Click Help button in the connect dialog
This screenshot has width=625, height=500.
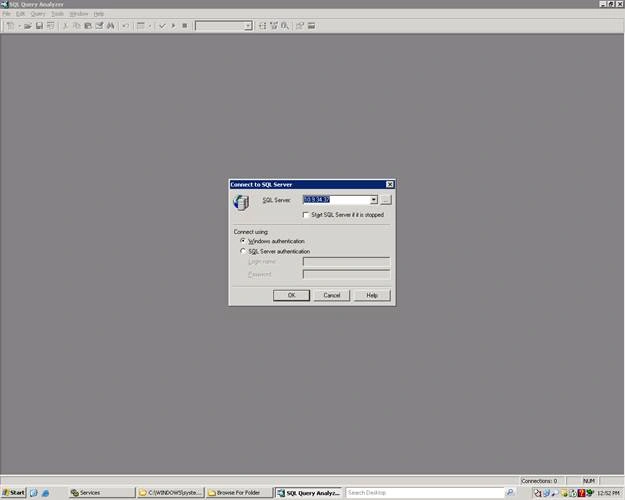372,295
